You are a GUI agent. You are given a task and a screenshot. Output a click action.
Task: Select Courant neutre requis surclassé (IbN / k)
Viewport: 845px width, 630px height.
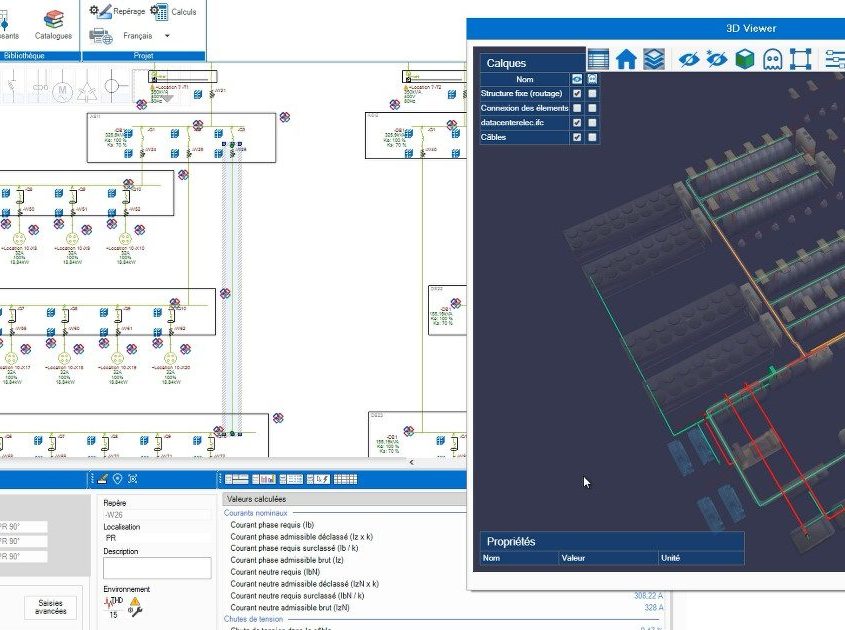(x=297, y=596)
